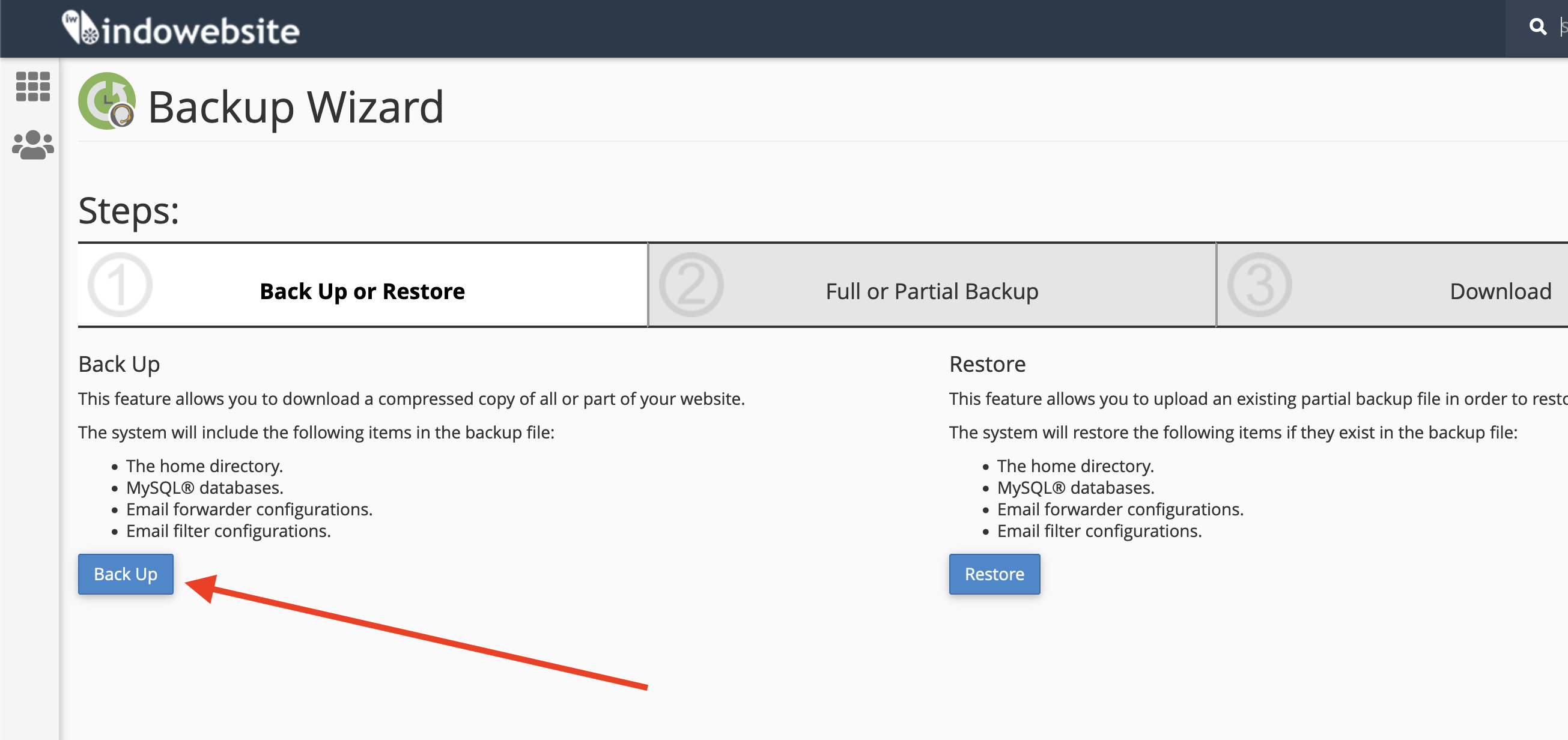Open the grid home icon in sidebar
The height and width of the screenshot is (740, 1568).
pyautogui.click(x=33, y=86)
